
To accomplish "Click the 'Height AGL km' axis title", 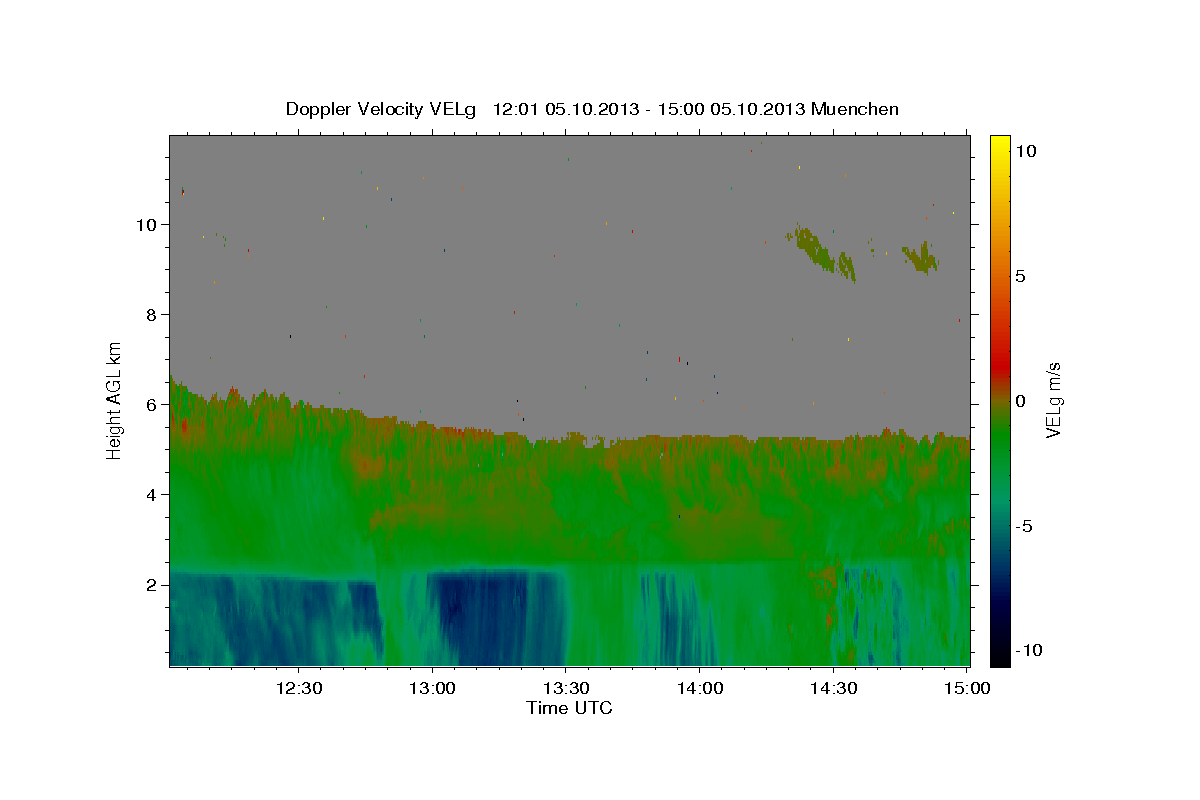I will (x=115, y=400).
